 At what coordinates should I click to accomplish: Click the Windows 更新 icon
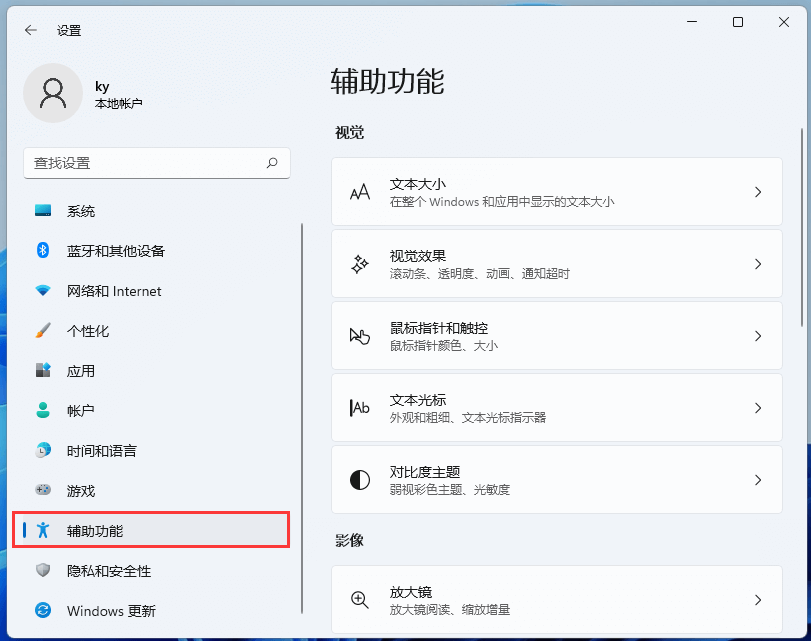[x=43, y=611]
